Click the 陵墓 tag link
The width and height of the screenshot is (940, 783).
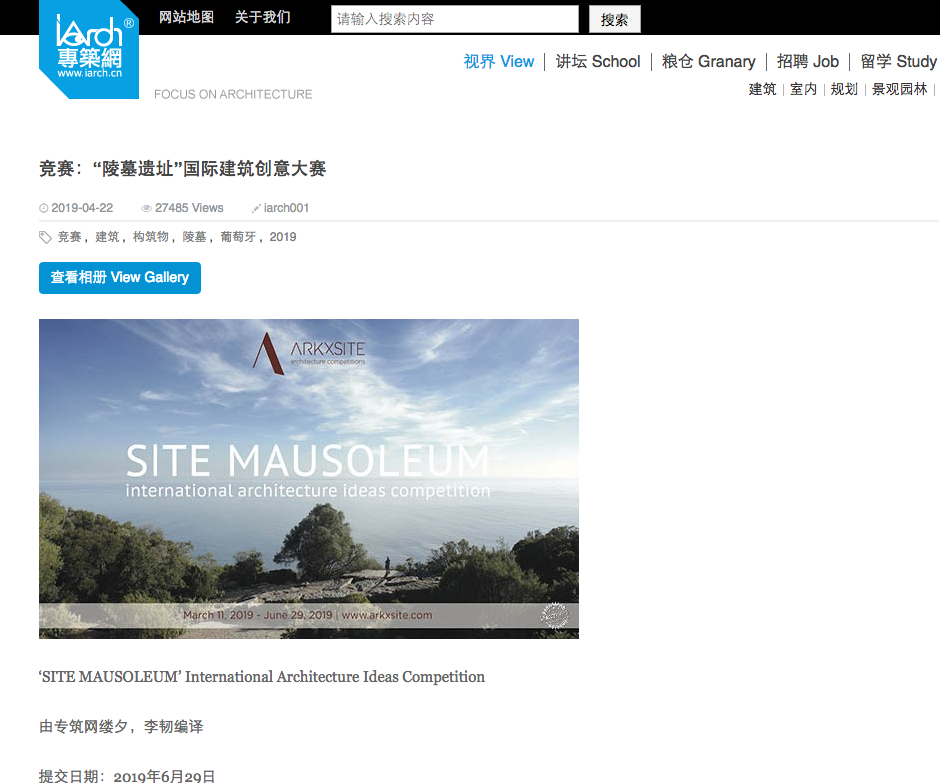click(194, 237)
